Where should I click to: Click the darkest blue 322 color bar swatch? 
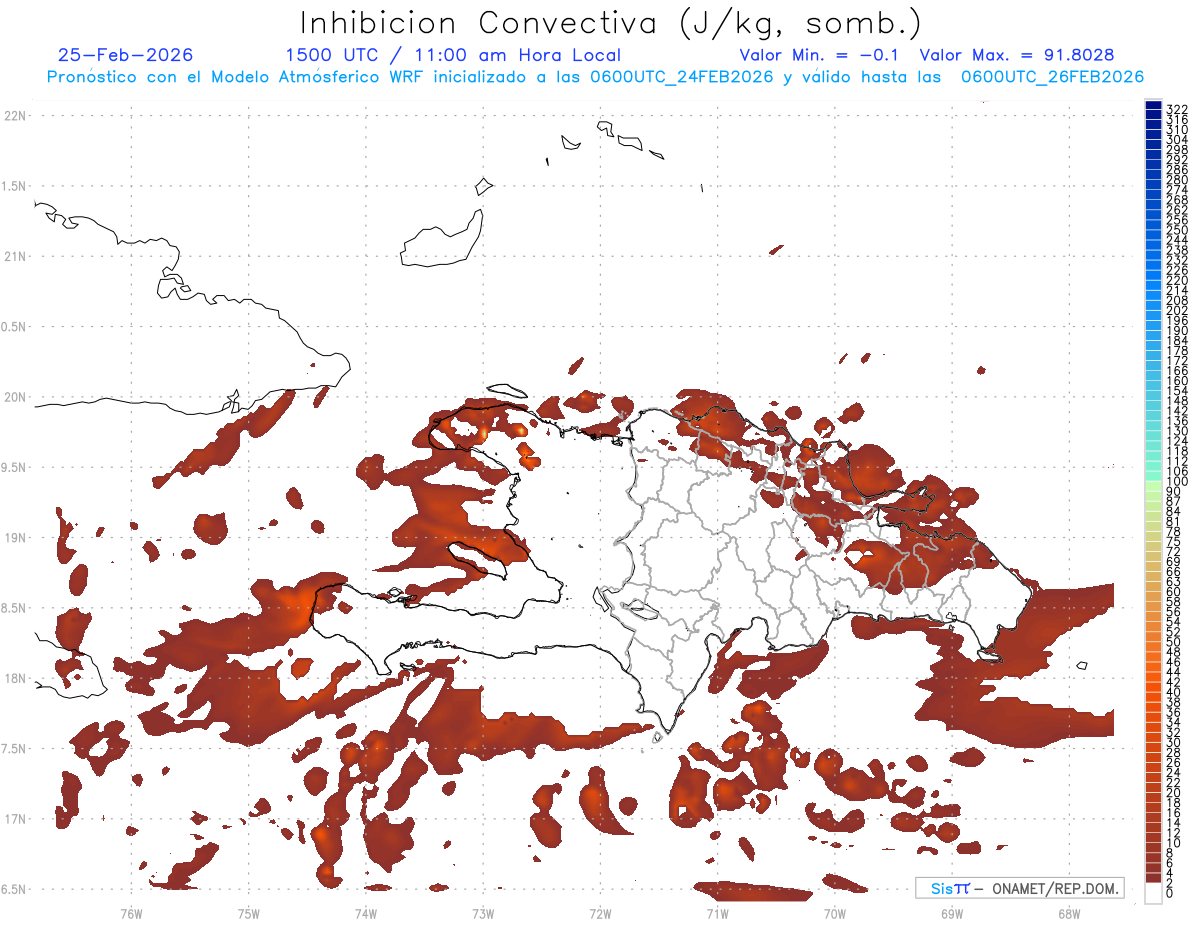(x=1153, y=106)
